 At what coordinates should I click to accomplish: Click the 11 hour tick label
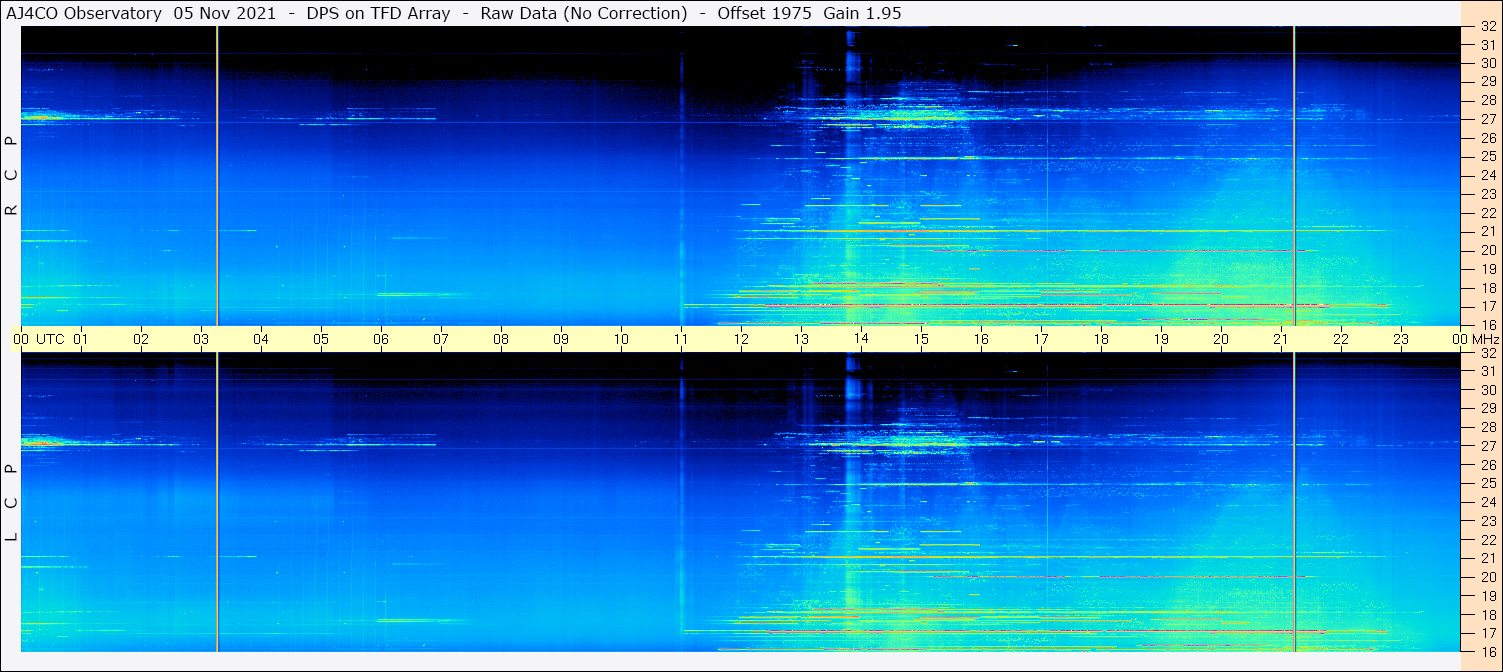point(681,339)
